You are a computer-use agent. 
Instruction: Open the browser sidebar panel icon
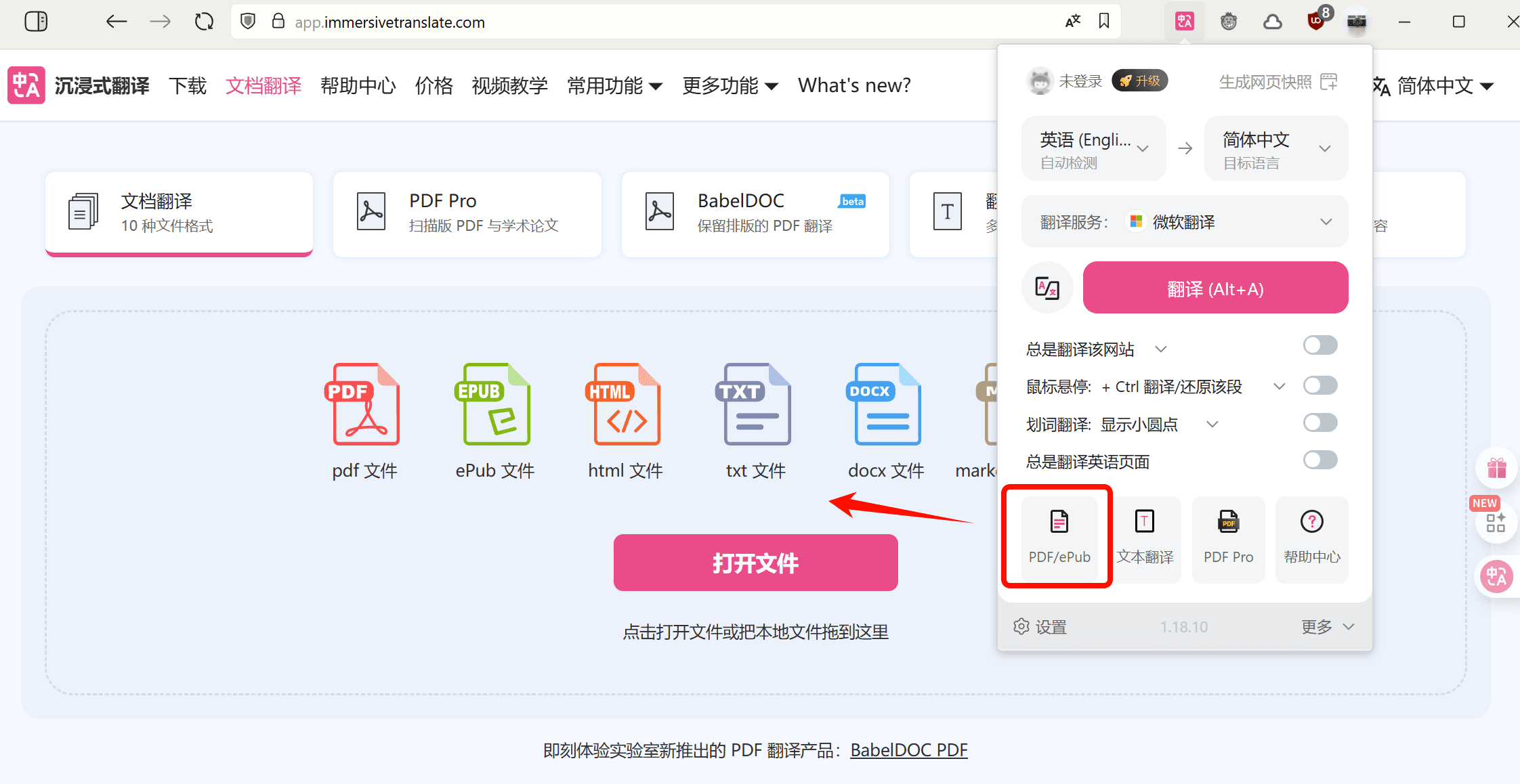pos(36,22)
